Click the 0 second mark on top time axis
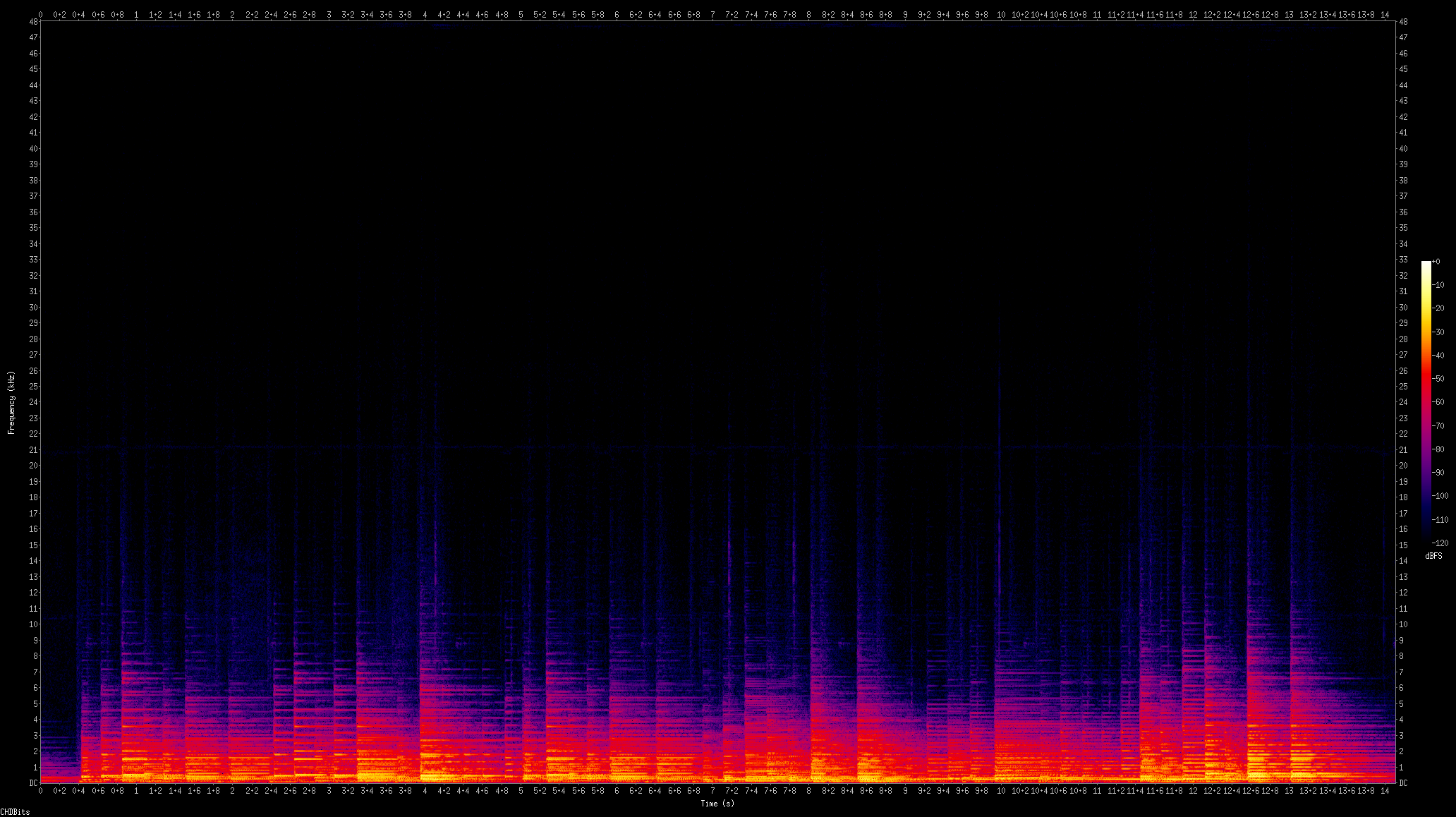Viewport: 1456px width, 817px height. click(41, 15)
